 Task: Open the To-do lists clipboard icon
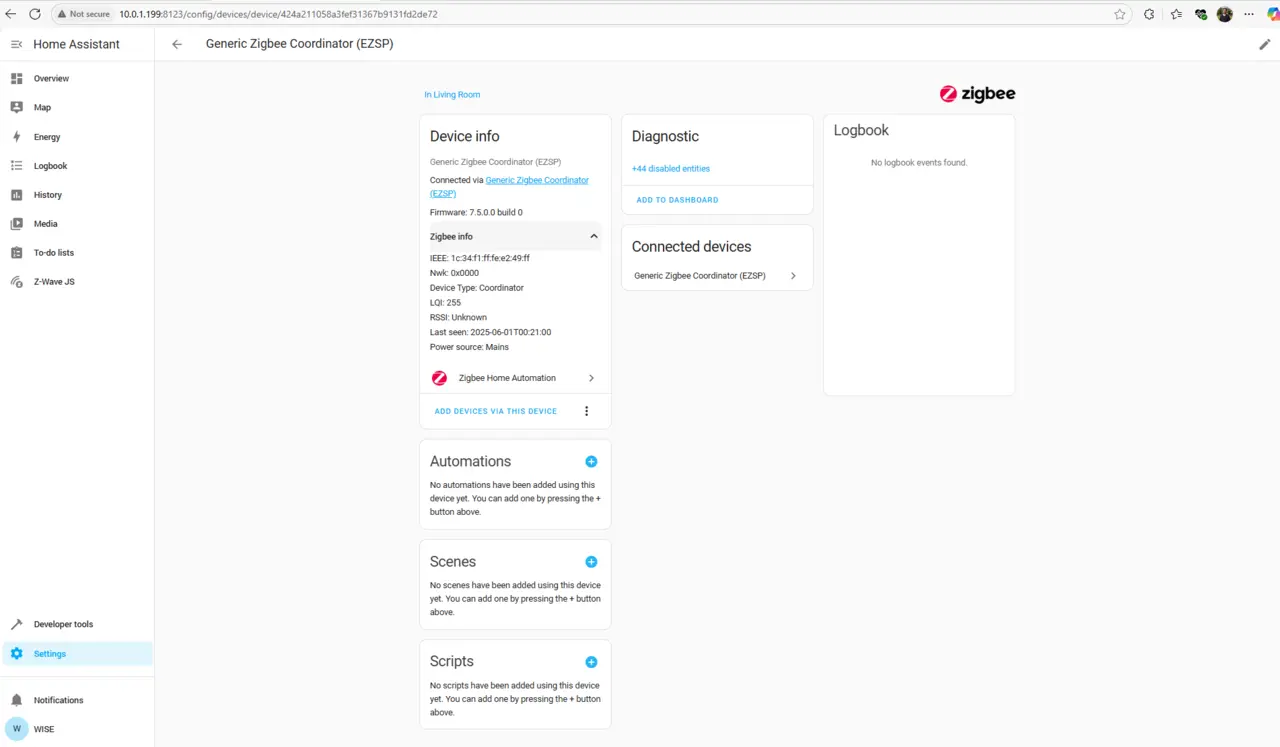[x=16, y=252]
